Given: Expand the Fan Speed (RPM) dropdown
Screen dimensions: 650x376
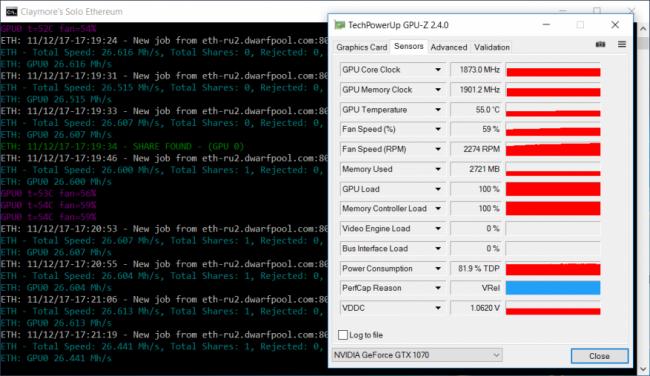Looking at the screenshot, I should coord(438,149).
